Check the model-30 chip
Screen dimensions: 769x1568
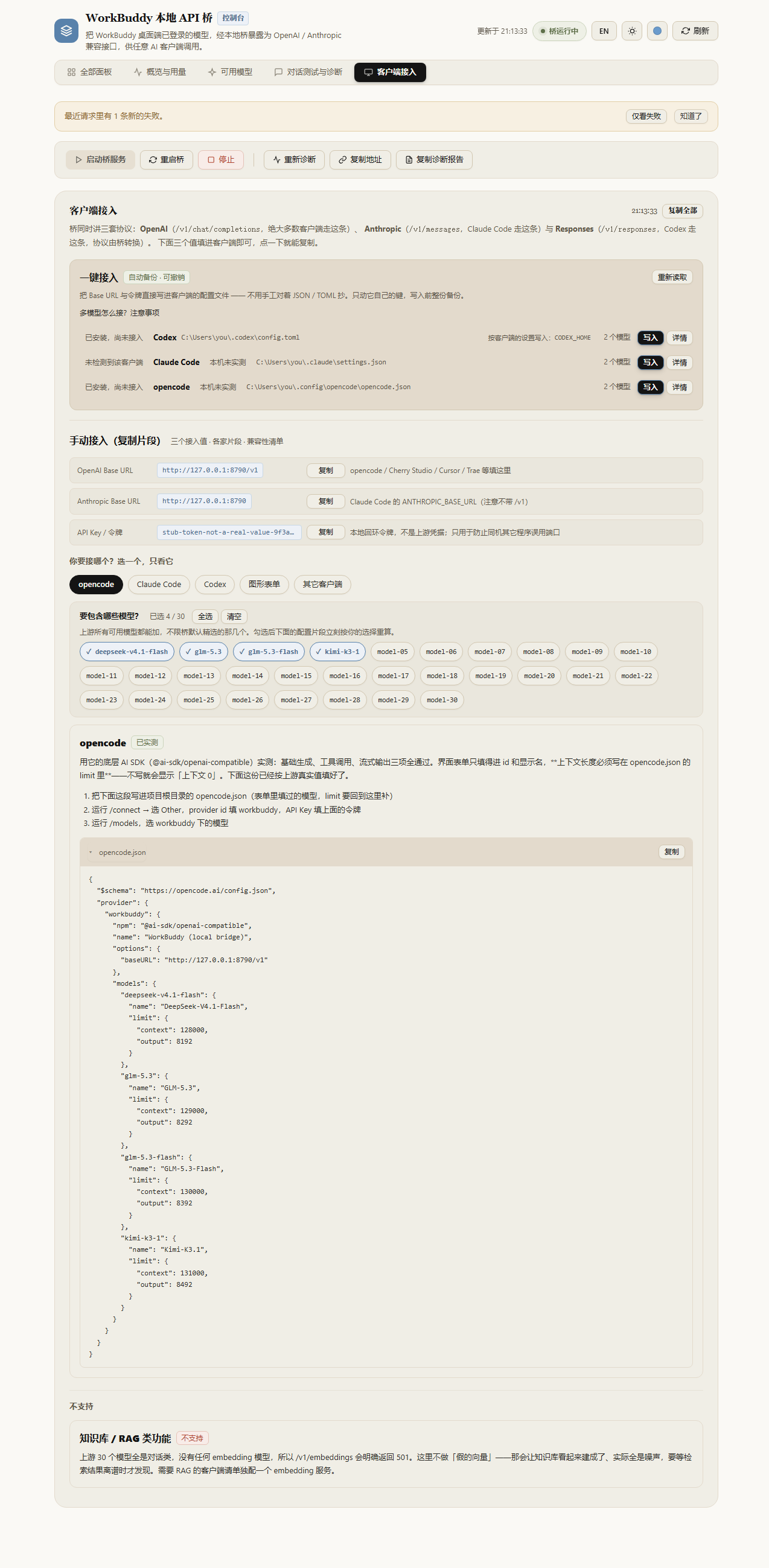[x=442, y=700]
